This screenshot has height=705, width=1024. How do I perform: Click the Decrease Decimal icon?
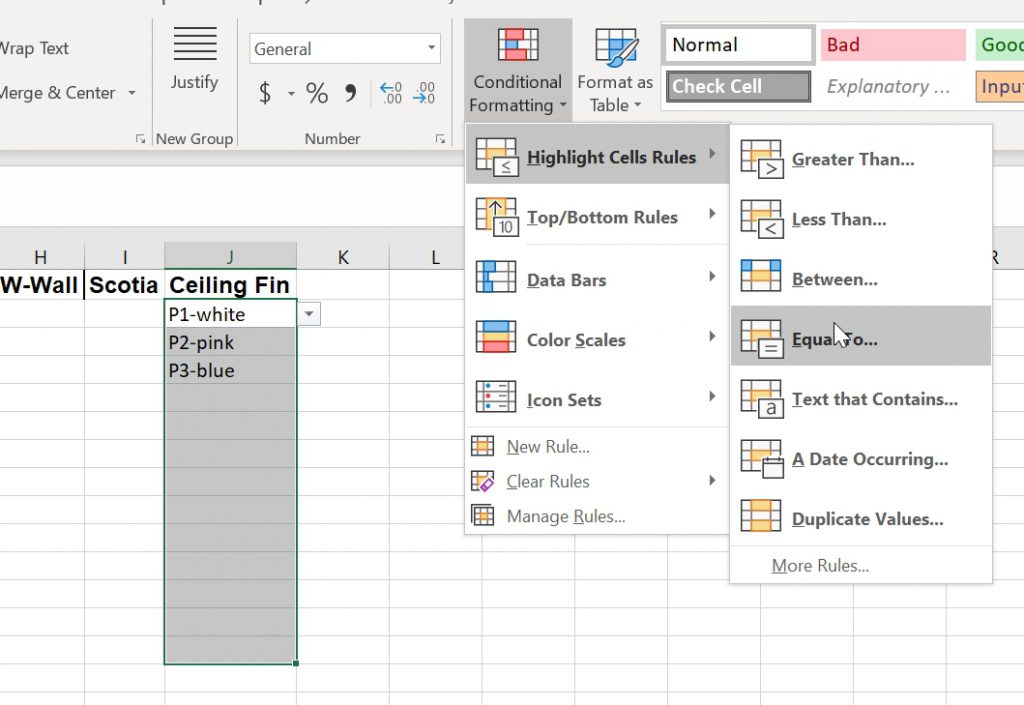pyautogui.click(x=424, y=94)
